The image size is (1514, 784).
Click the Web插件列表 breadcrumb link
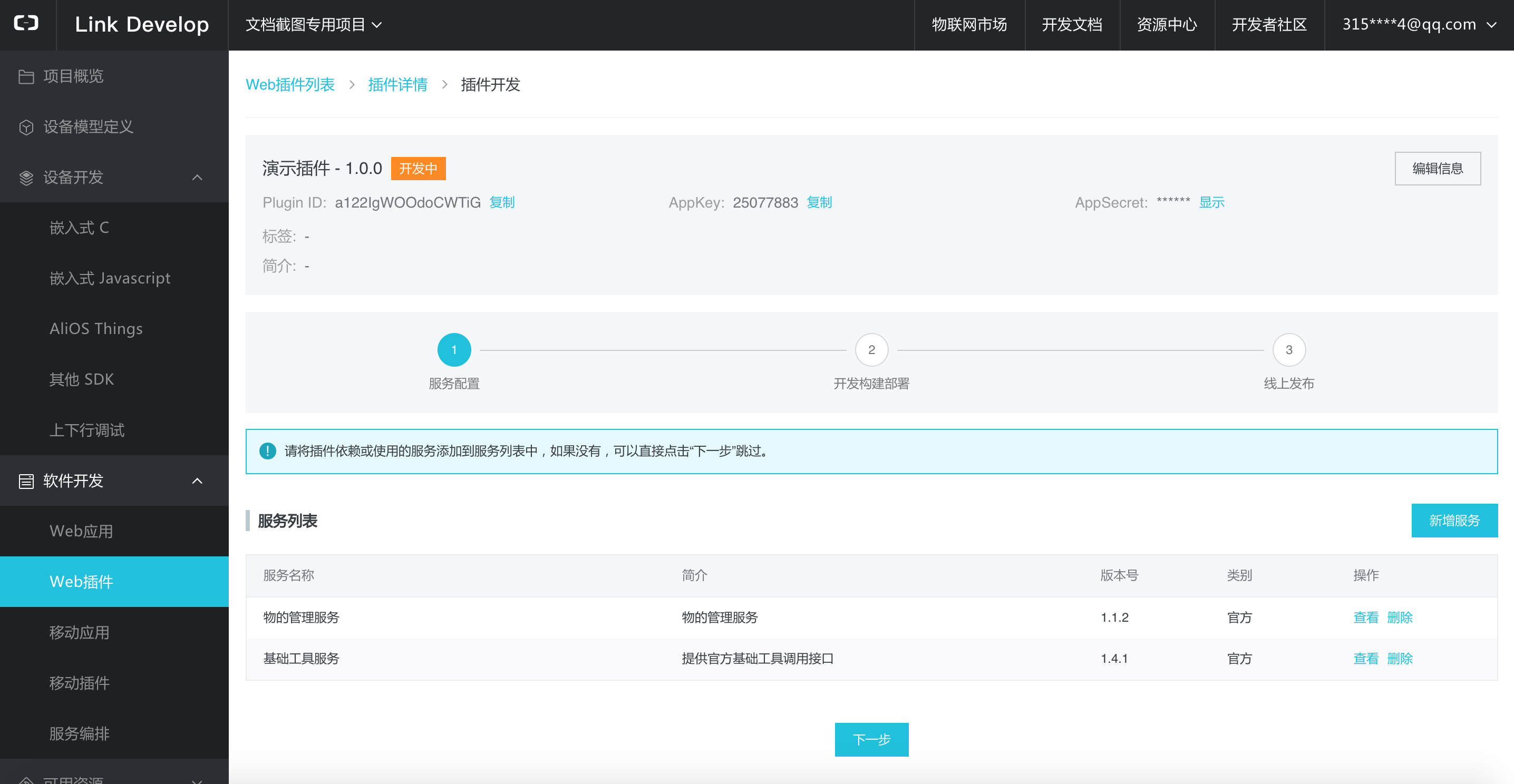(x=290, y=85)
